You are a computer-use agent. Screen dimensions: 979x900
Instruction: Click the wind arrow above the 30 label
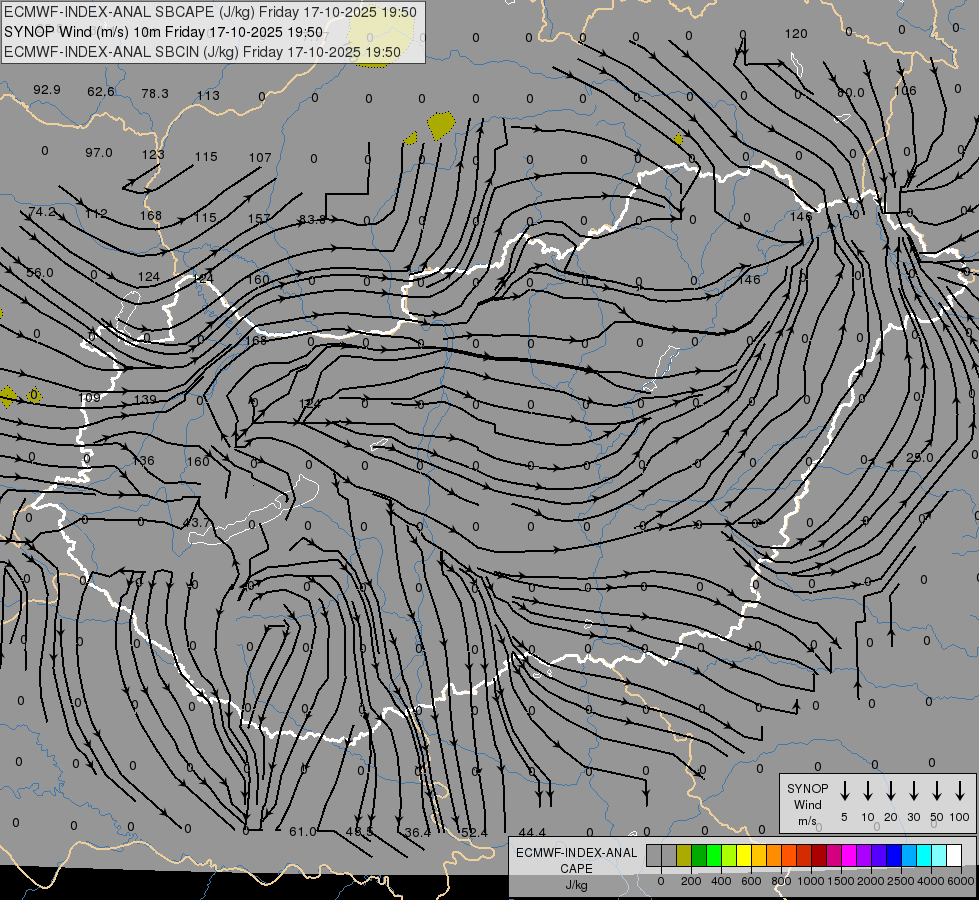913,791
